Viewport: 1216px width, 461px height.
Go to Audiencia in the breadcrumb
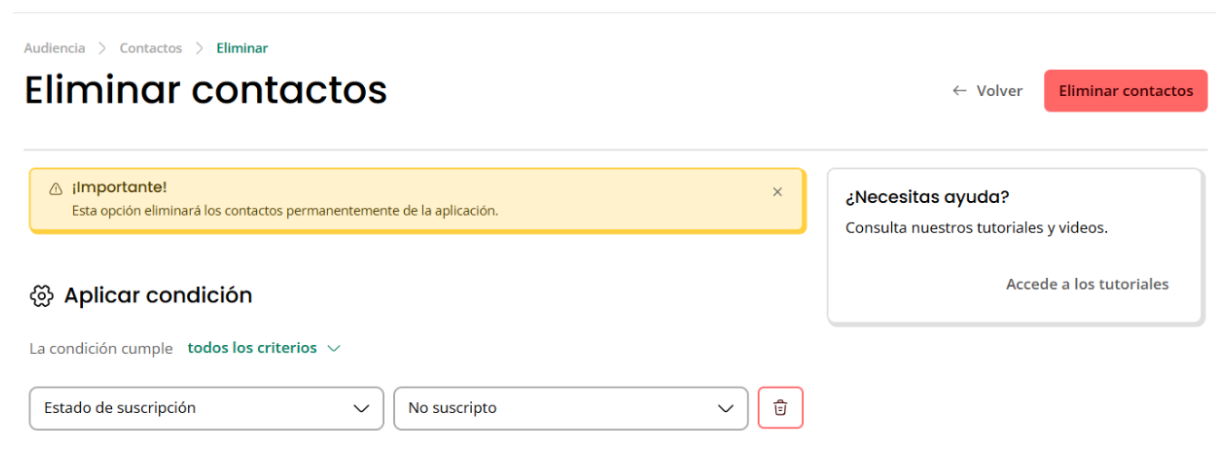[54, 48]
